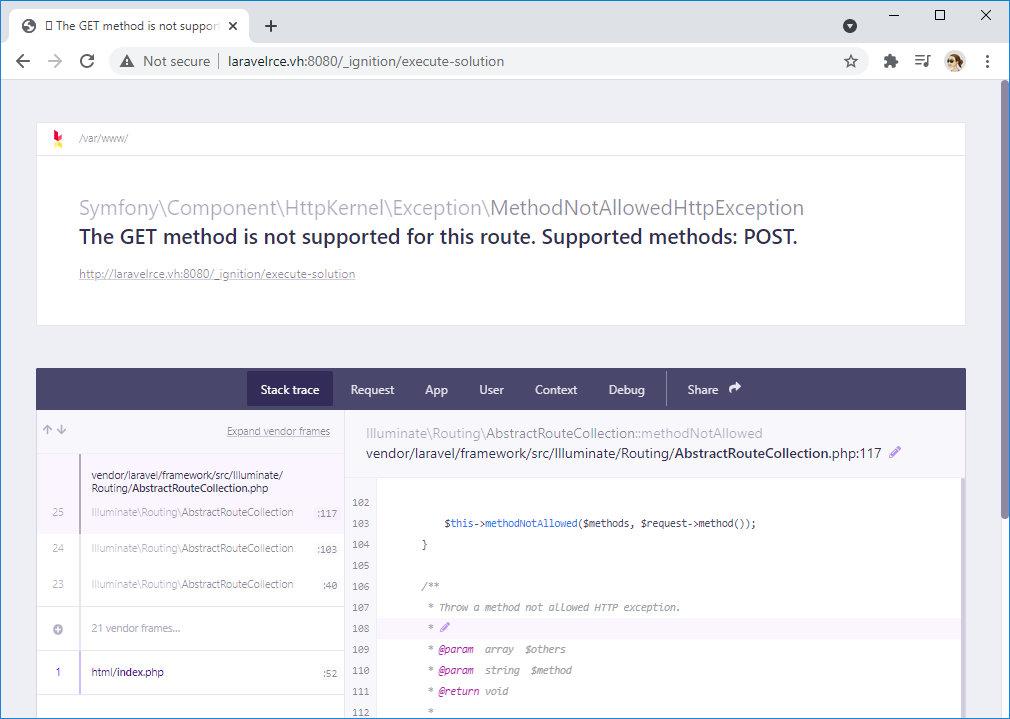This screenshot has height=719, width=1010.
Task: Open the Share dropdown
Action: pos(714,389)
